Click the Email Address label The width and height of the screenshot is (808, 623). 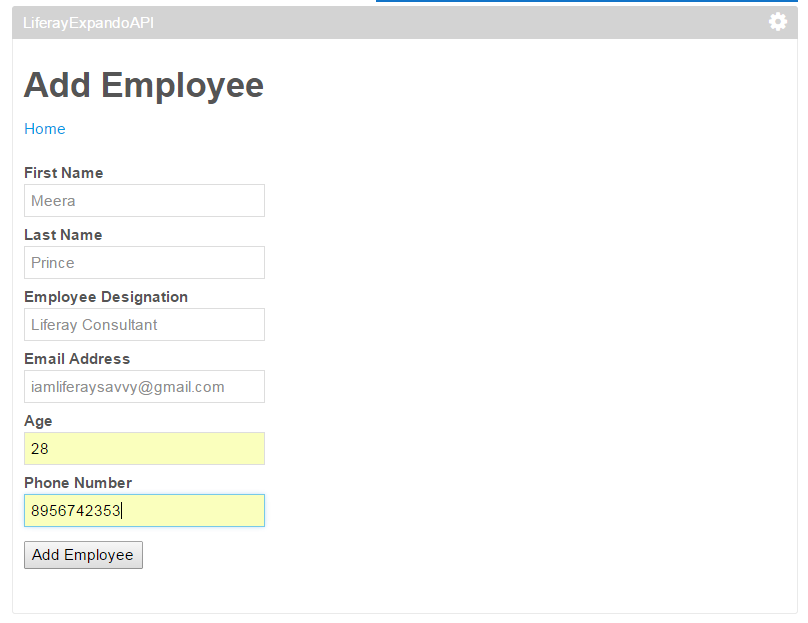point(77,359)
